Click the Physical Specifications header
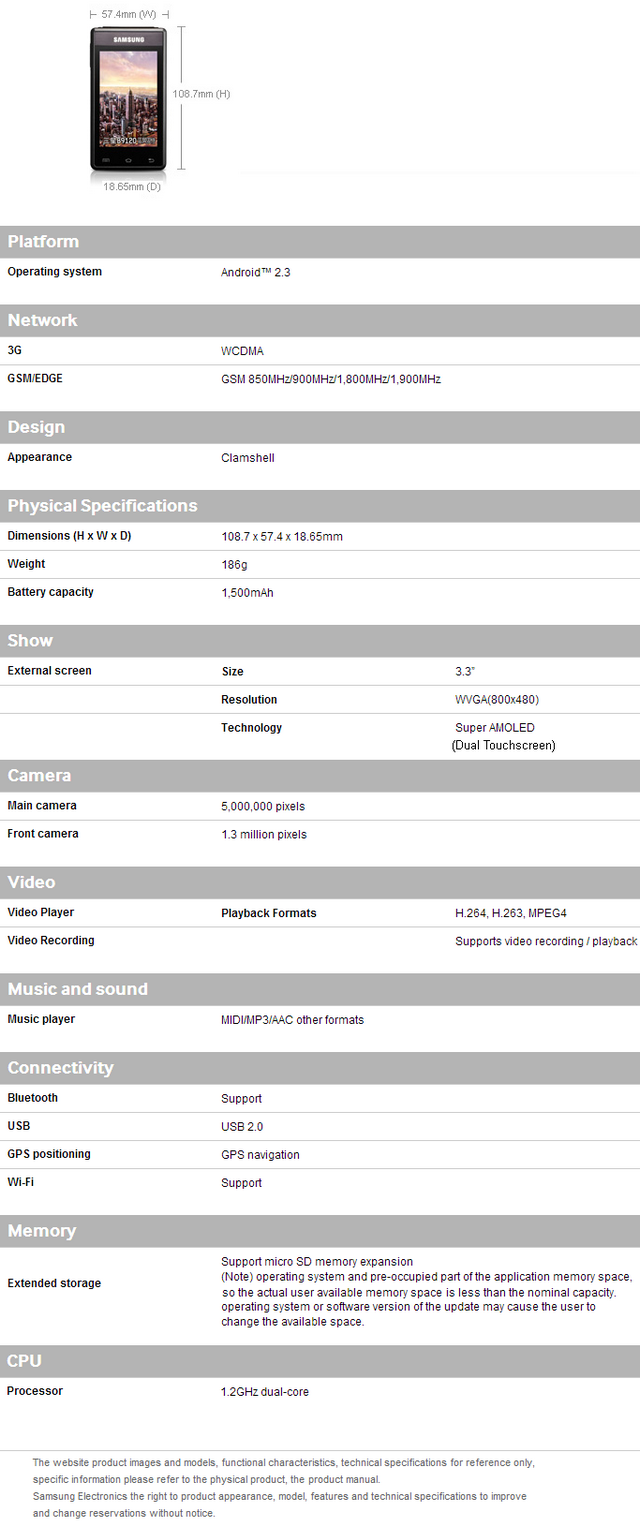 point(102,506)
